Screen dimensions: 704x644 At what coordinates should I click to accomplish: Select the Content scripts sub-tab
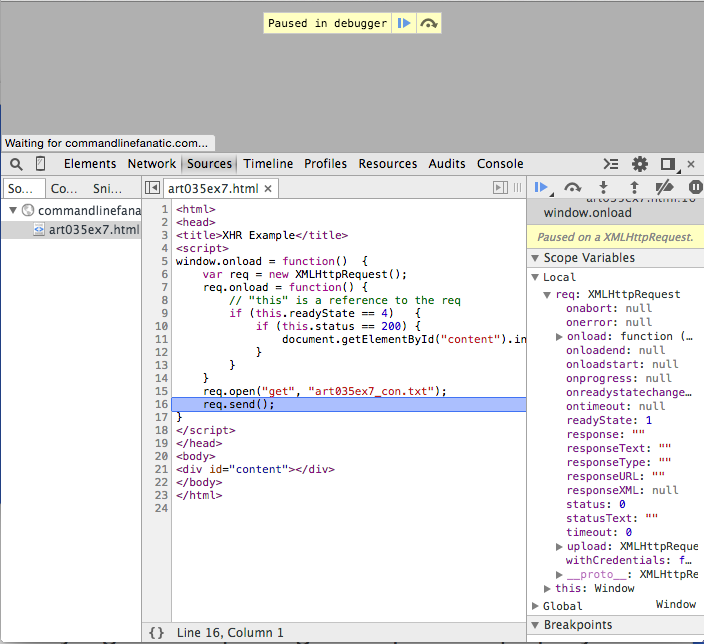(64, 189)
